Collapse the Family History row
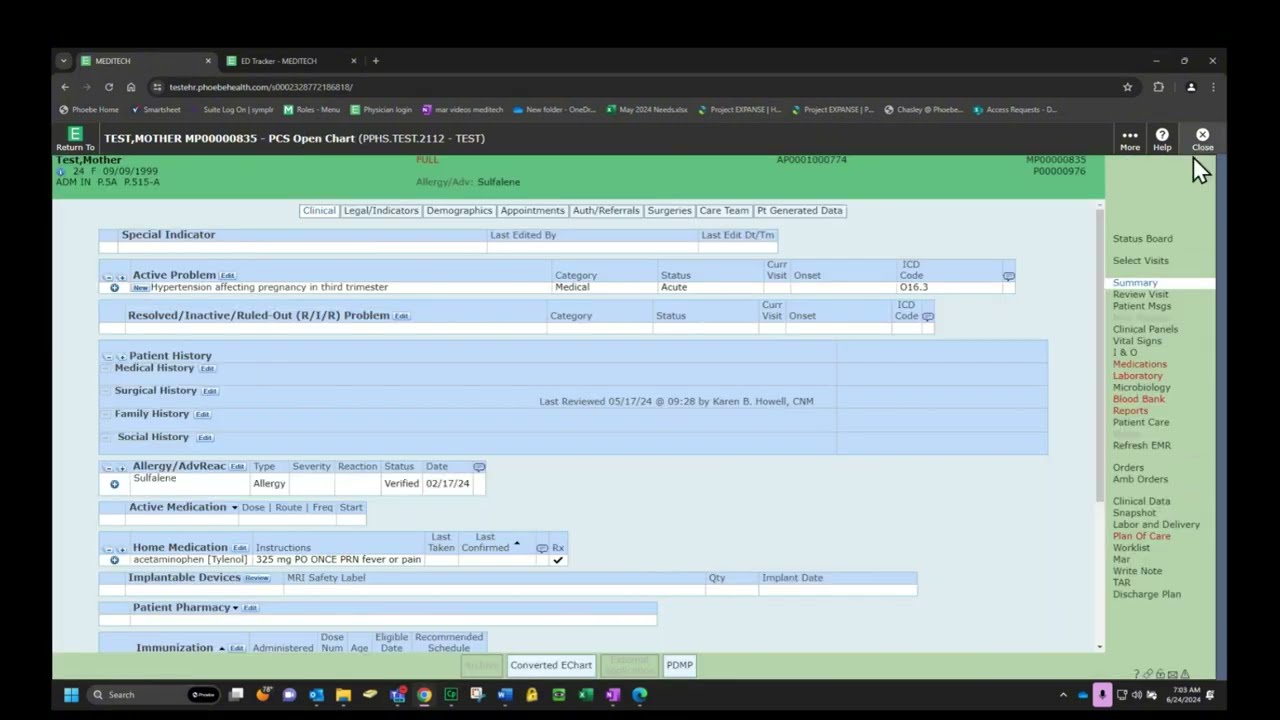This screenshot has height=720, width=1280. click(x=107, y=415)
